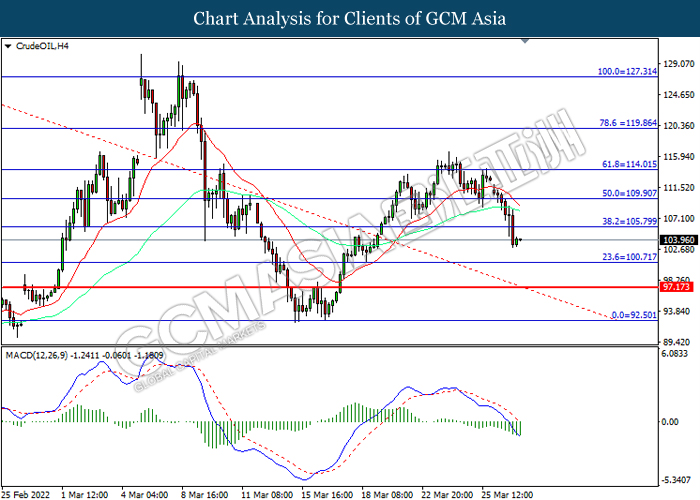Viewport: 700px width, 500px height.
Task: Click the red 97.173 price level tag
Action: [677, 287]
